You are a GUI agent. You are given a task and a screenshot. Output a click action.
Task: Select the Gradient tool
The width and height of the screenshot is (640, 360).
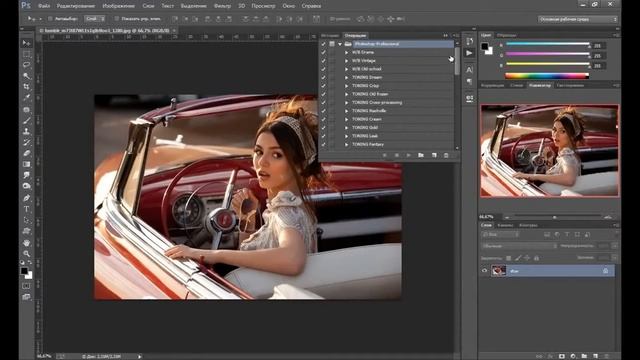[x=27, y=164]
